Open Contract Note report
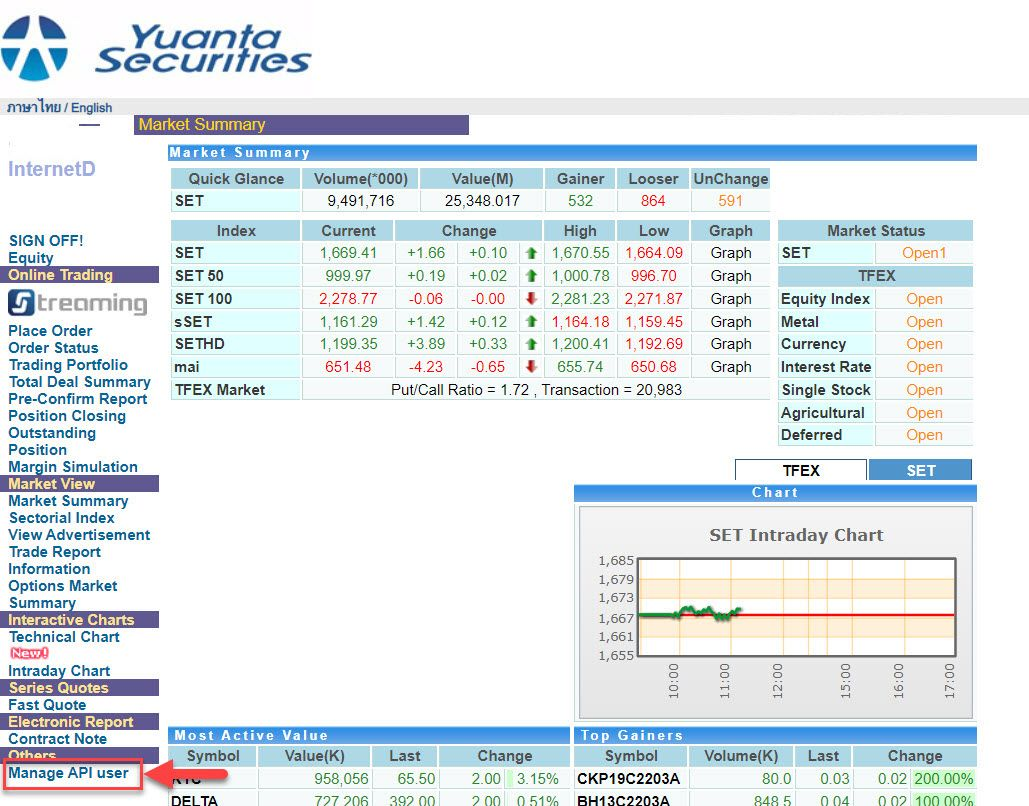This screenshot has height=806, width=1029. point(58,739)
